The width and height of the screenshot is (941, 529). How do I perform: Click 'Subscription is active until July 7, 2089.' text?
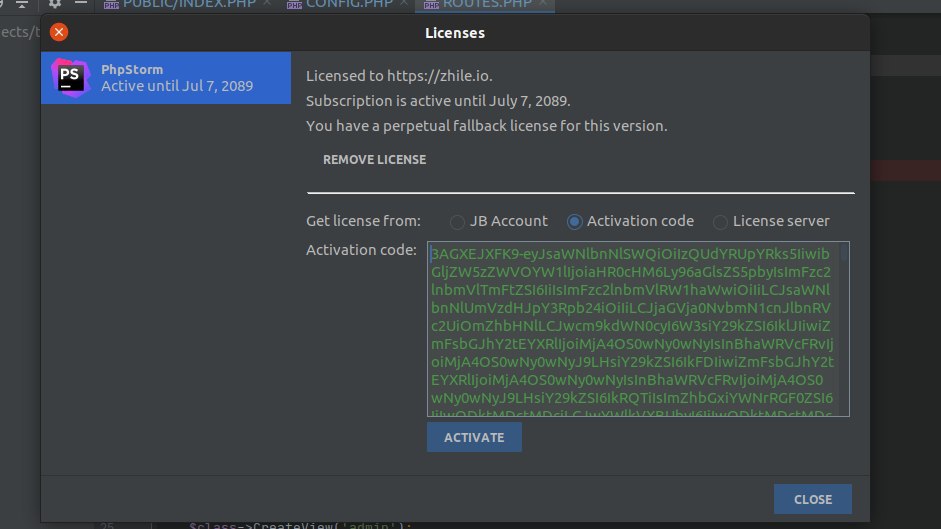point(438,101)
